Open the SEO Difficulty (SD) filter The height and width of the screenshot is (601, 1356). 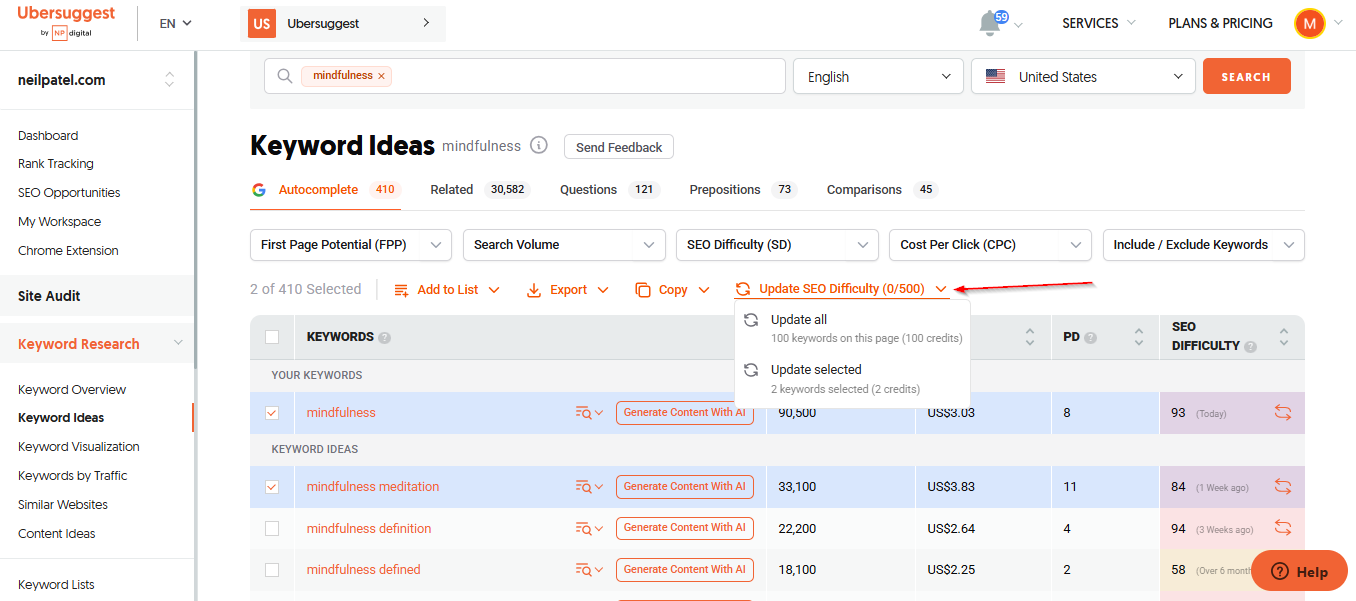[777, 244]
